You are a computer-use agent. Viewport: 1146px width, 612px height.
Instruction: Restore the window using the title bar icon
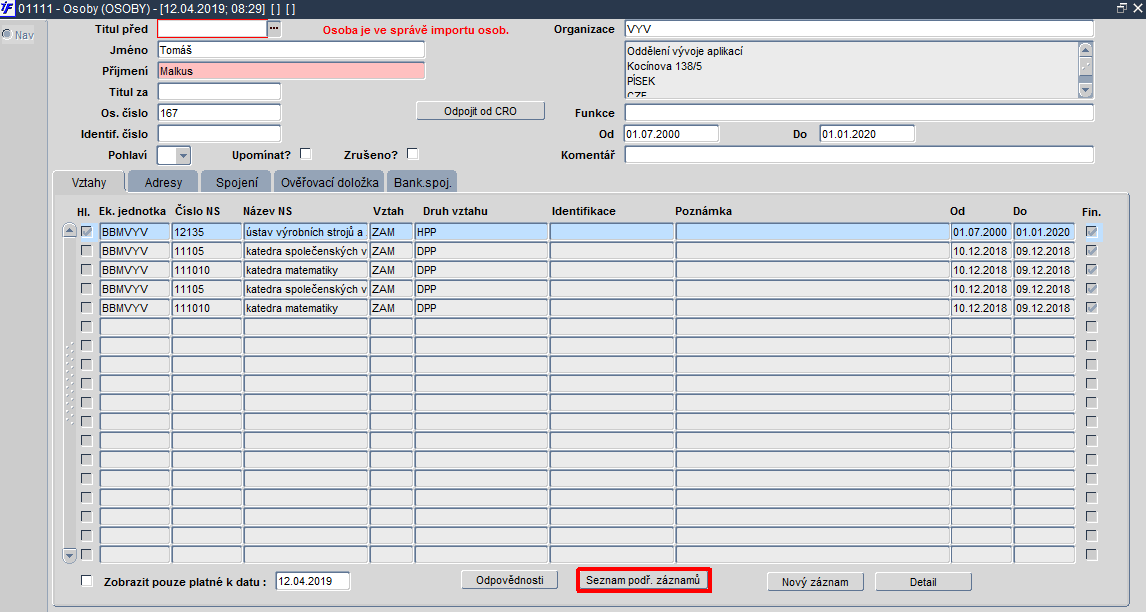1122,8
